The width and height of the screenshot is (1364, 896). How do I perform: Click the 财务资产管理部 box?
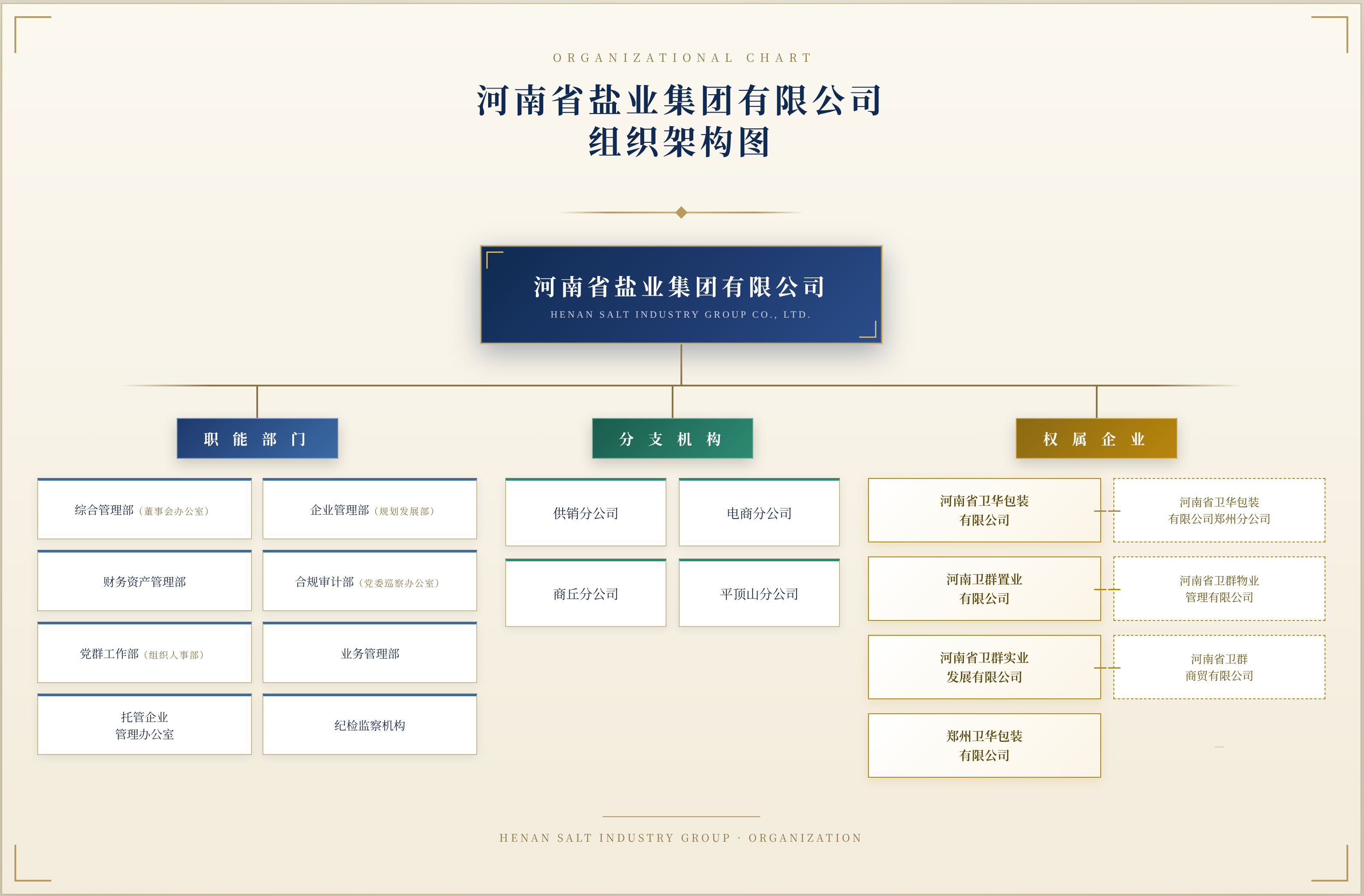(145, 581)
